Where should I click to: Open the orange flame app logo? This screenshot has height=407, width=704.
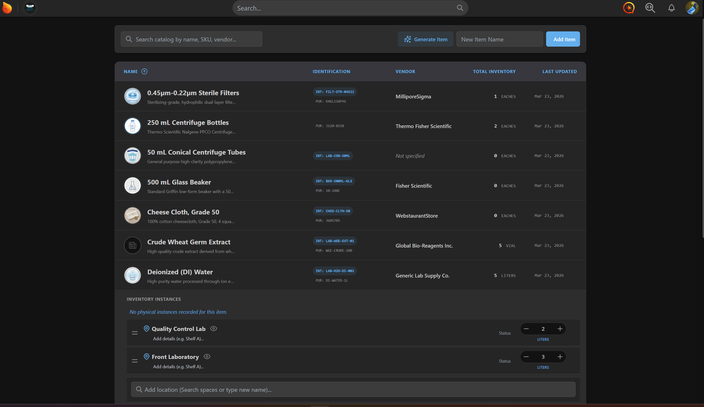[x=7, y=8]
